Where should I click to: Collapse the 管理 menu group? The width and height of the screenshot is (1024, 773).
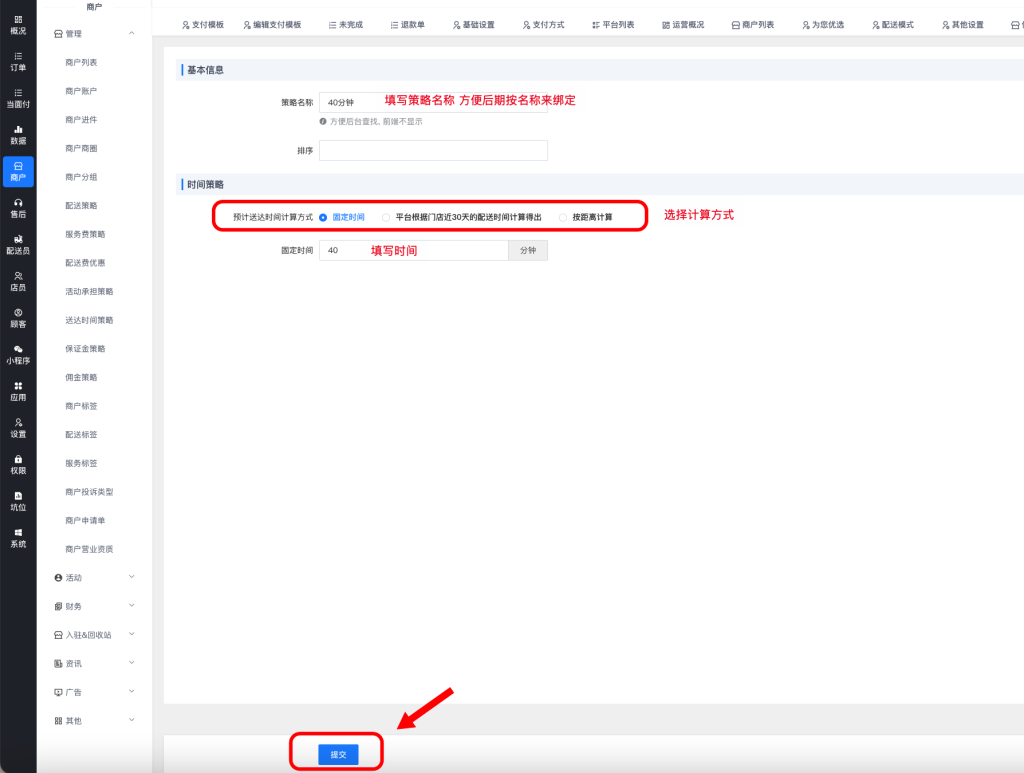(x=132, y=34)
